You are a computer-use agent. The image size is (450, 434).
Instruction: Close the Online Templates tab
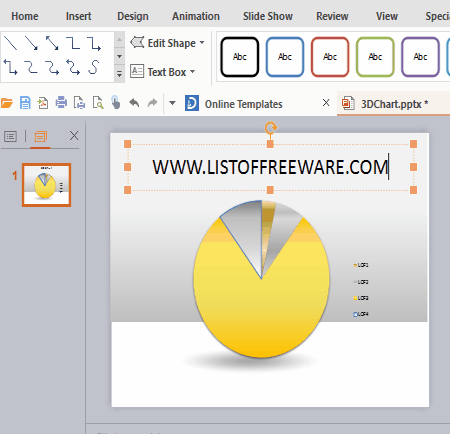click(x=326, y=103)
